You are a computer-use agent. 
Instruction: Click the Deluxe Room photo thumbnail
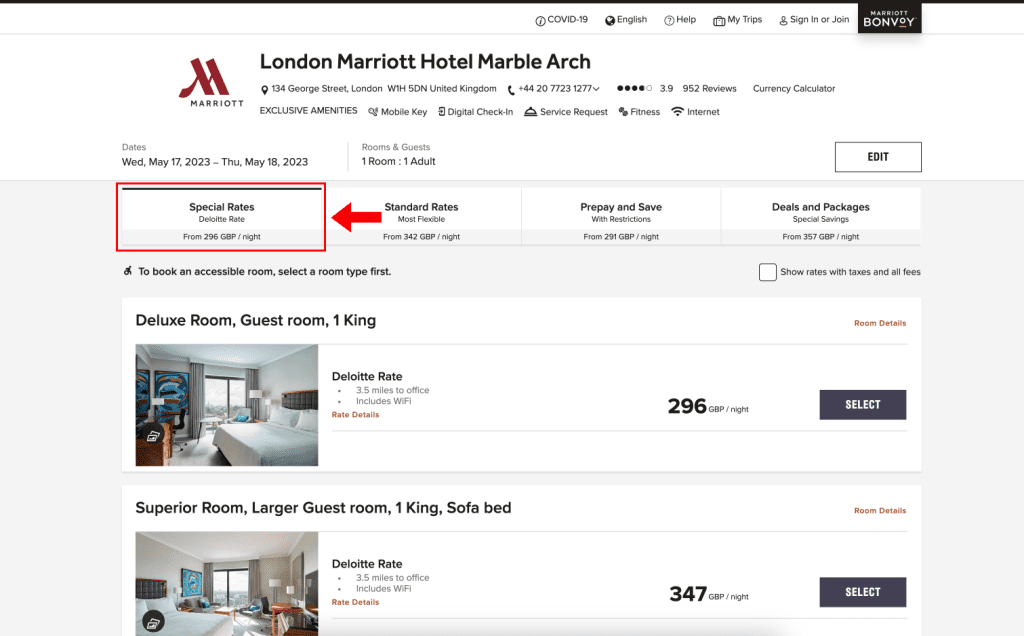(227, 405)
